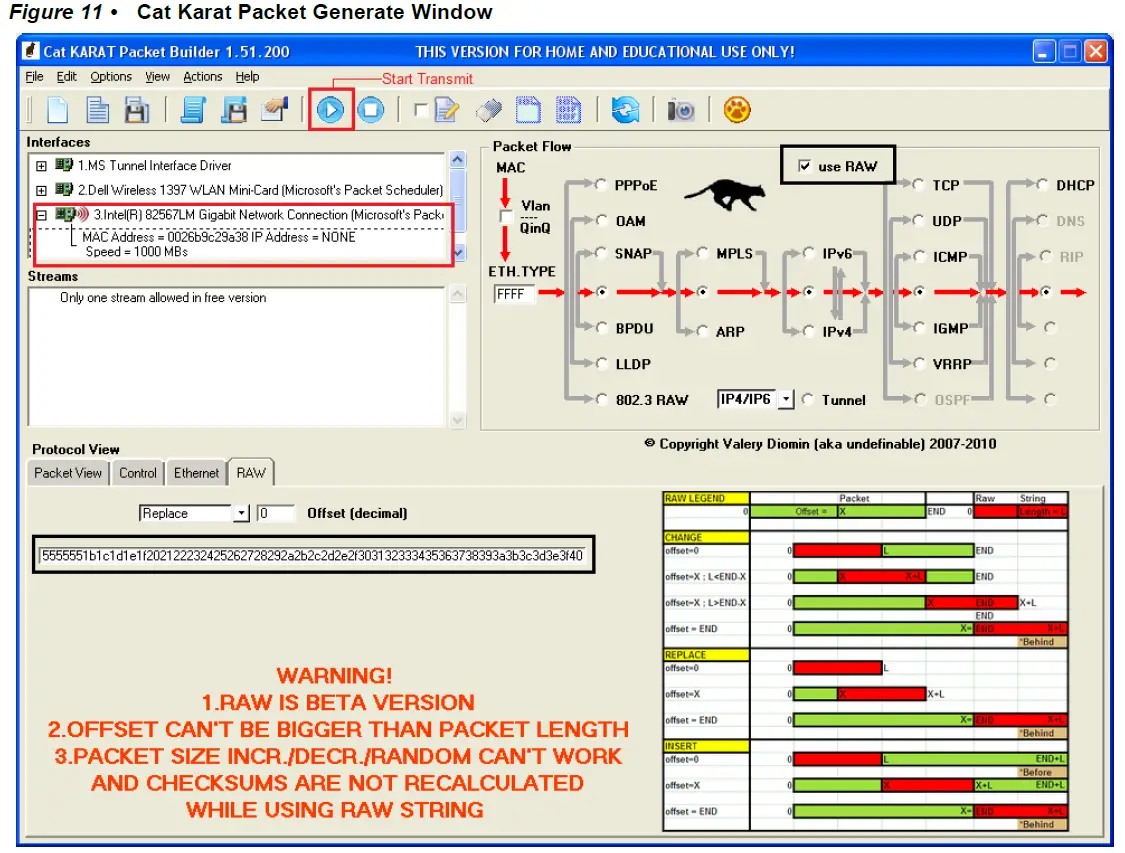The image size is (1125, 853).
Task: Toggle the use RAW checkbox
Action: [804, 166]
